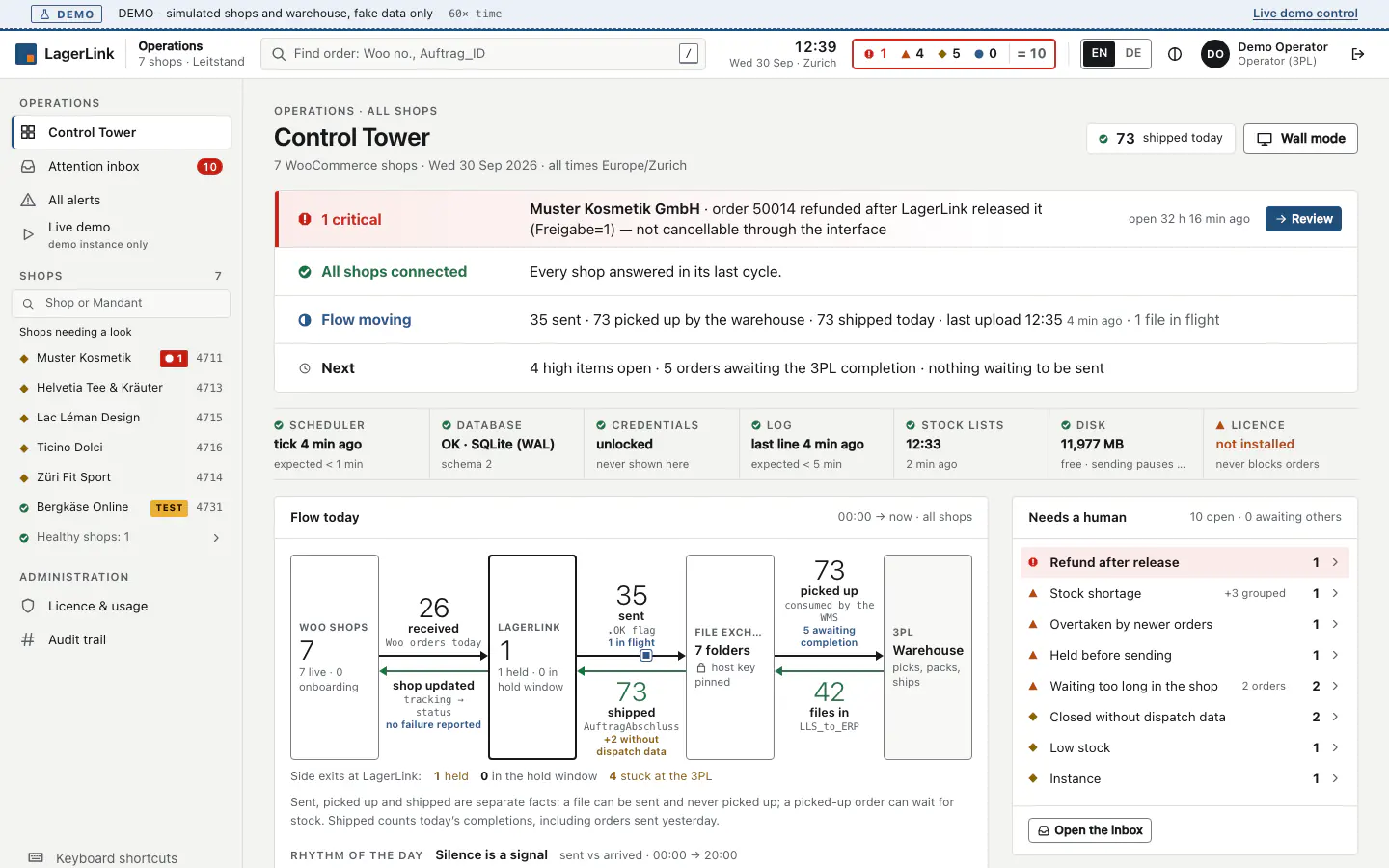Click the 4 stuck at the 3PL text

661,776
